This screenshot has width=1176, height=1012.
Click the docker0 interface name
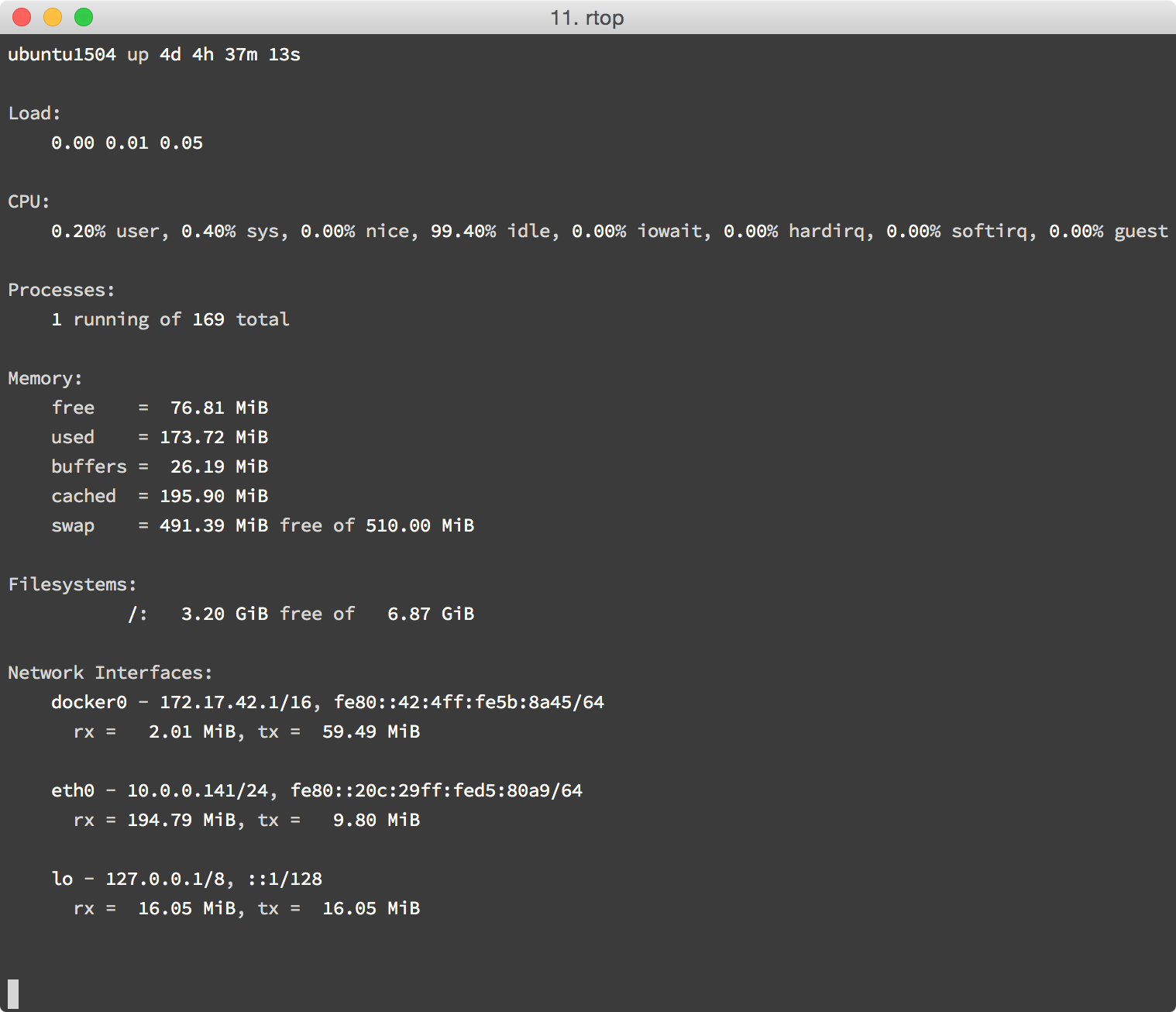coord(89,703)
